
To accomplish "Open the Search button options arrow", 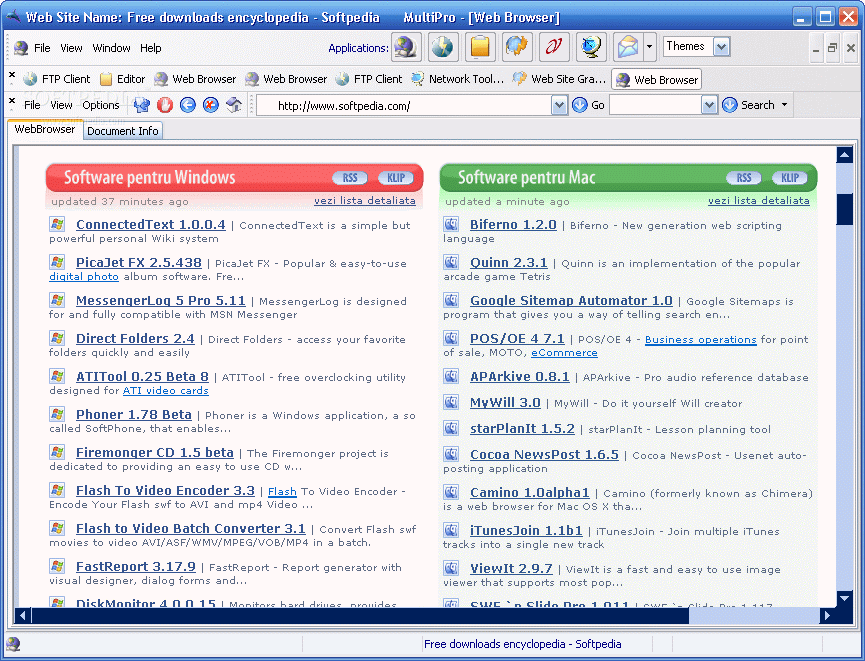I will (x=784, y=105).
